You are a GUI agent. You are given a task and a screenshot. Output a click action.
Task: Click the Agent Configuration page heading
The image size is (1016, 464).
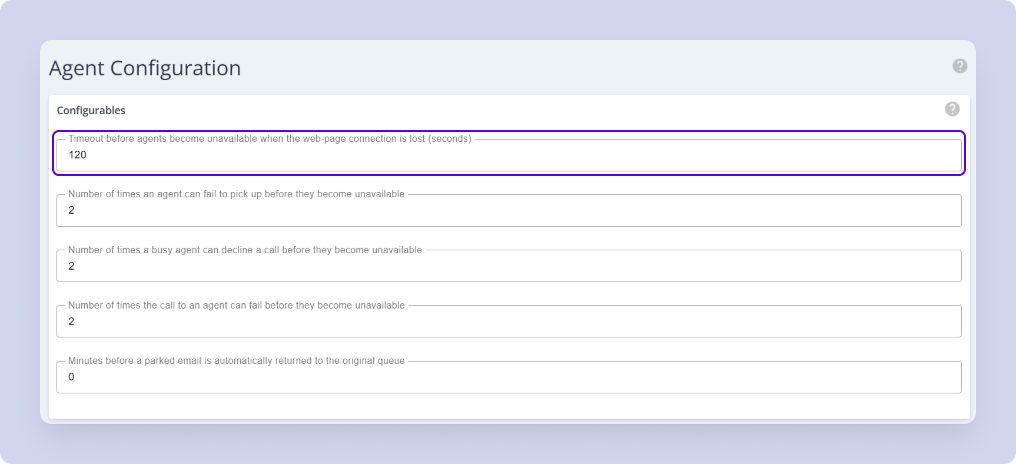click(145, 68)
